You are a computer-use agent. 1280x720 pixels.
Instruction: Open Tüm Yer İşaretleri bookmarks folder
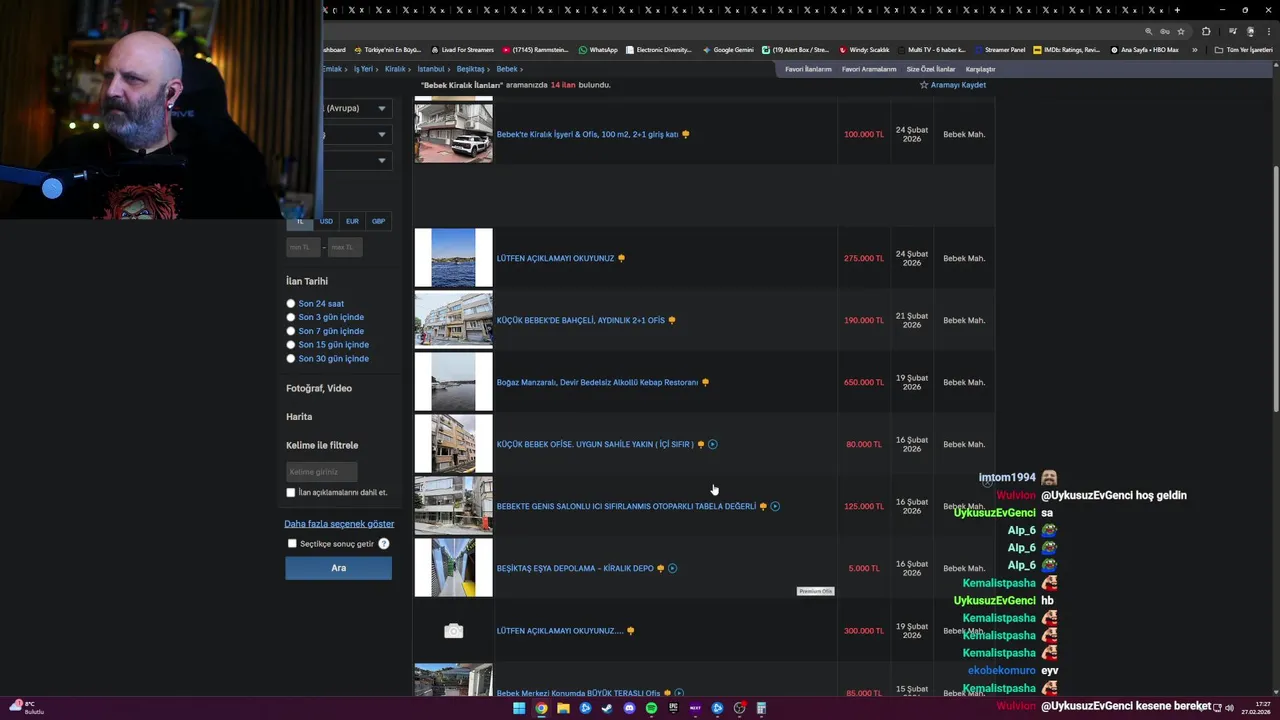pos(1243,50)
